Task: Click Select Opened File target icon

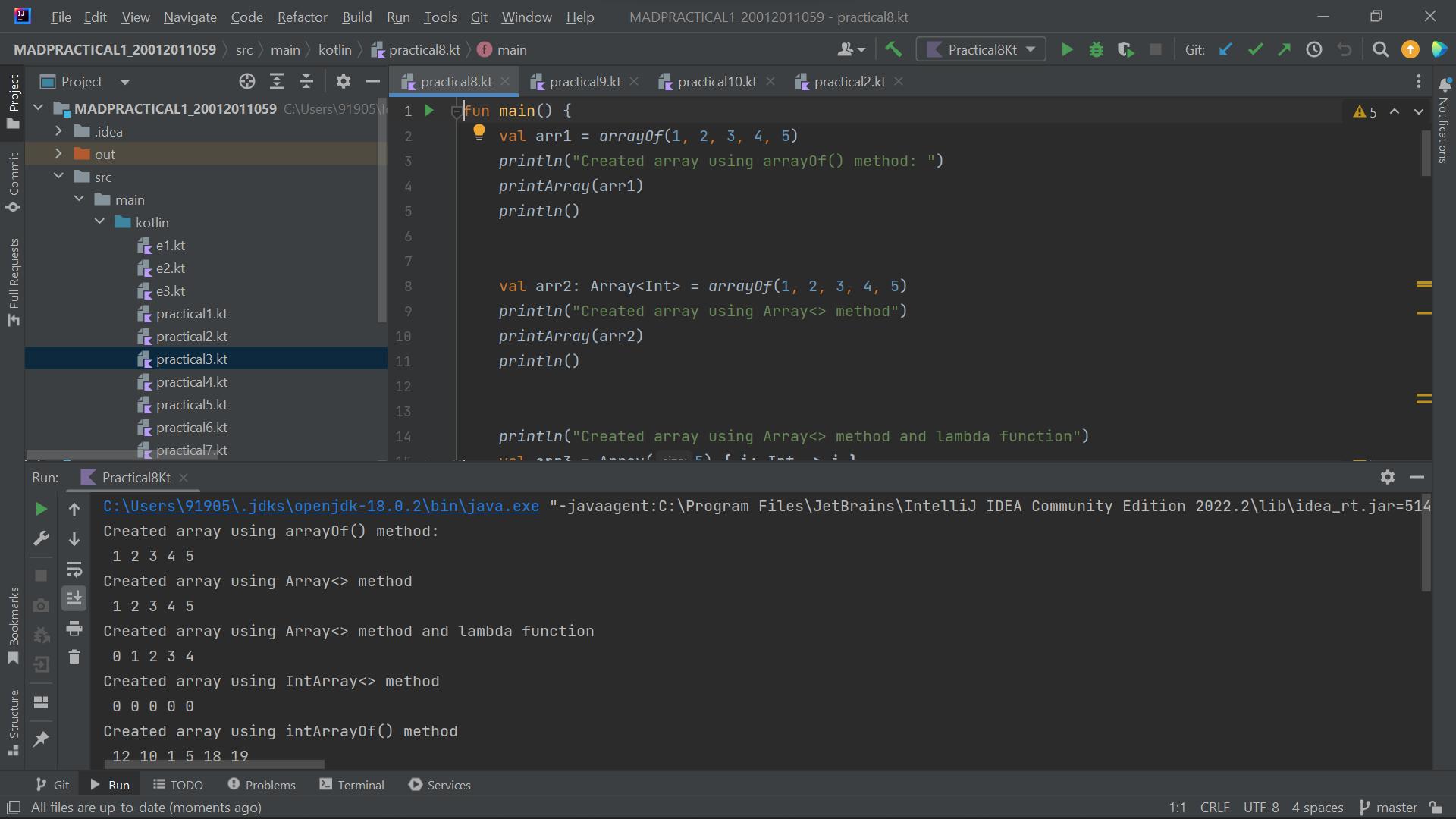Action: coord(247,81)
